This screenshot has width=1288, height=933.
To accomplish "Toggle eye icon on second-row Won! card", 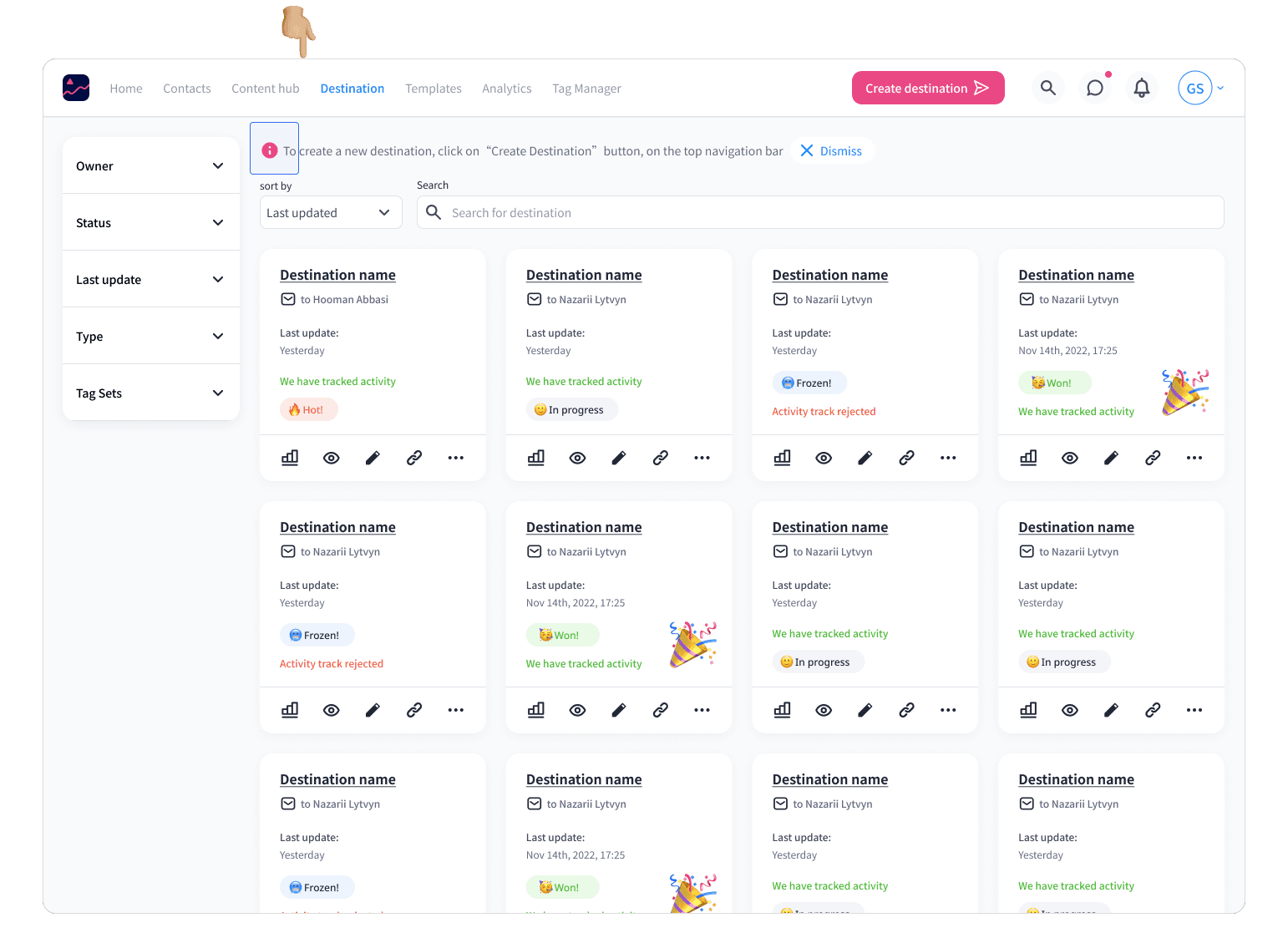I will [x=578, y=710].
